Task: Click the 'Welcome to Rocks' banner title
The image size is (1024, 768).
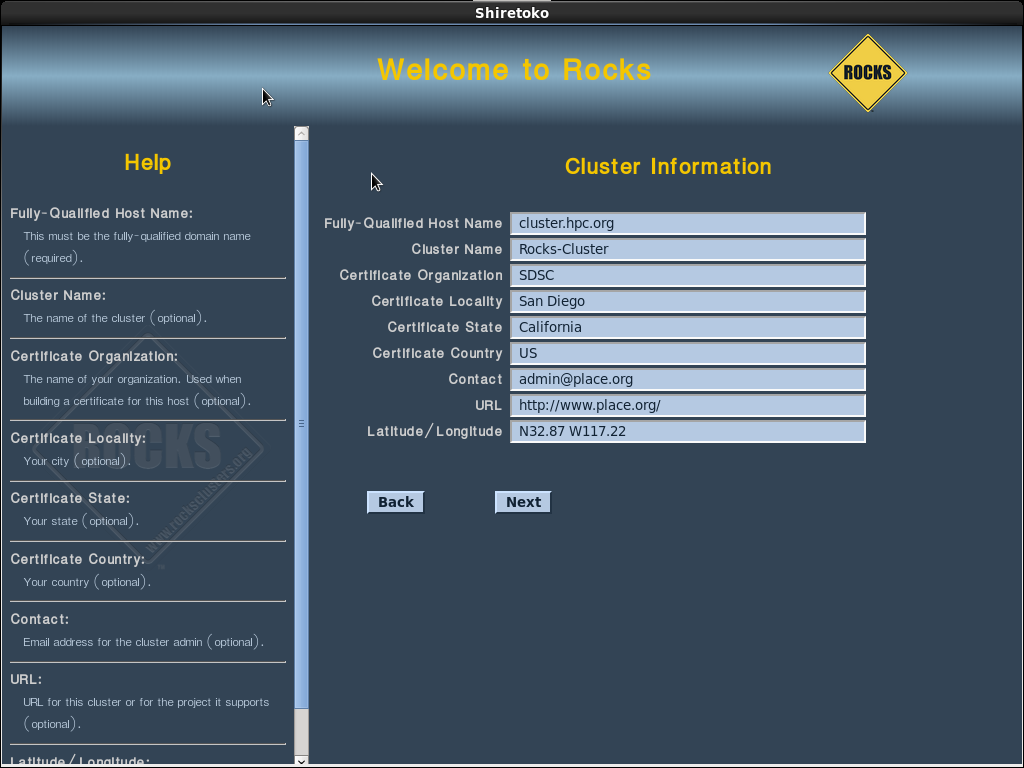Action: [x=514, y=70]
